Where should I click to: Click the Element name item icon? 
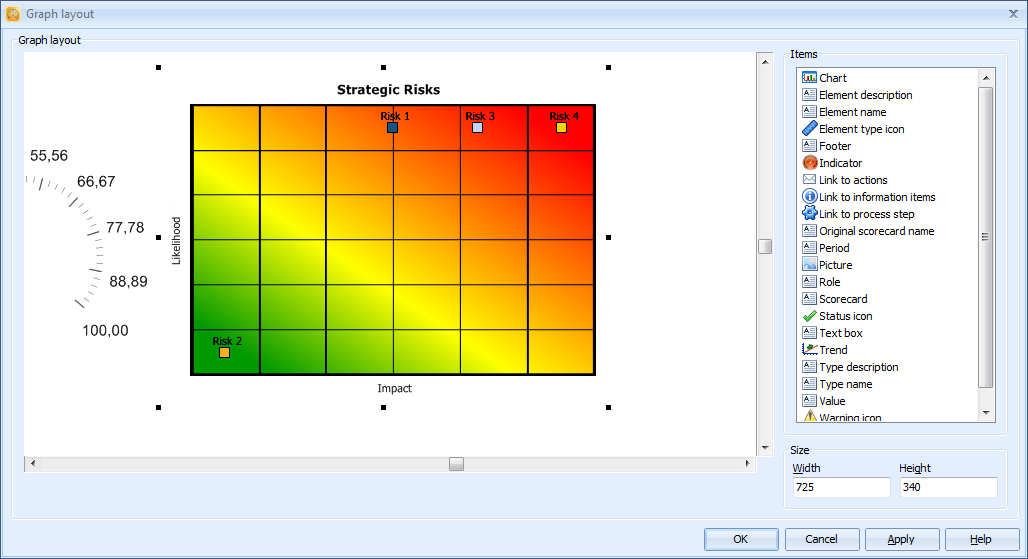click(810, 111)
